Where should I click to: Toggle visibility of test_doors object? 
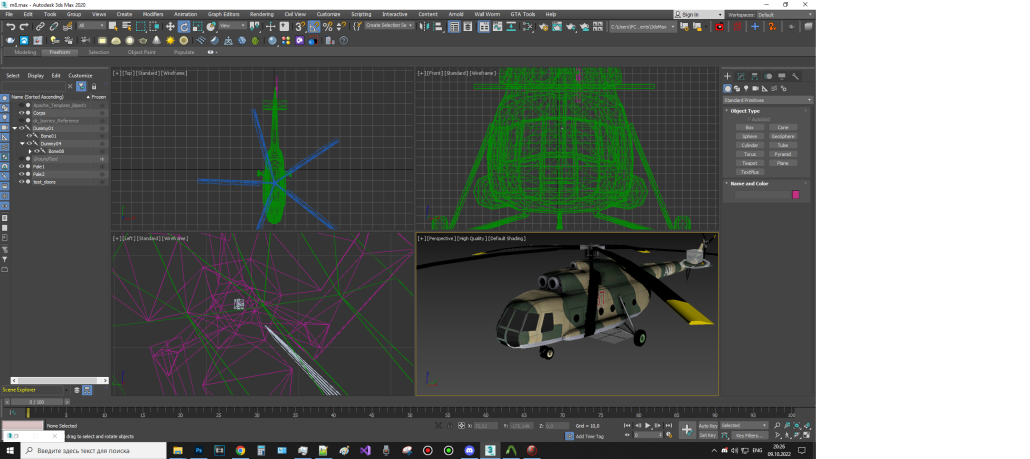[x=21, y=182]
